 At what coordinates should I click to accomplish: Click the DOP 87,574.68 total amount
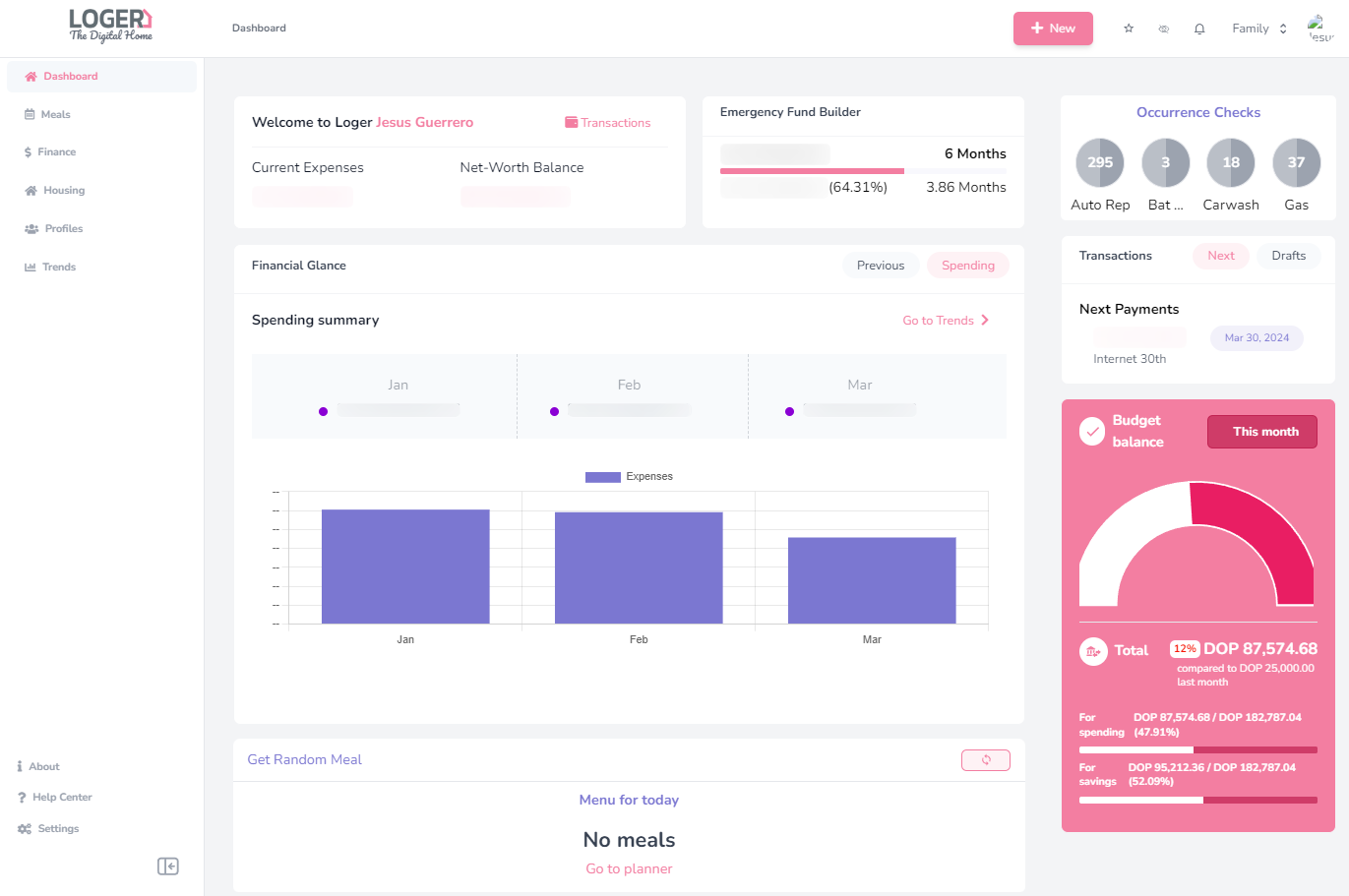point(1260,649)
